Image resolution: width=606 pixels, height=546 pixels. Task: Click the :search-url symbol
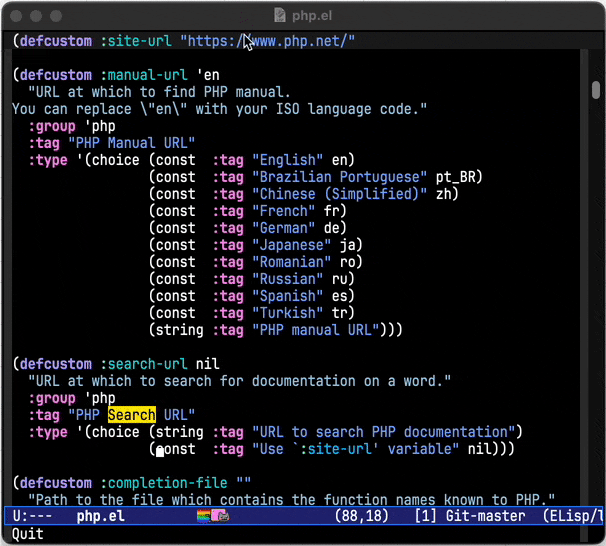[x=144, y=364]
